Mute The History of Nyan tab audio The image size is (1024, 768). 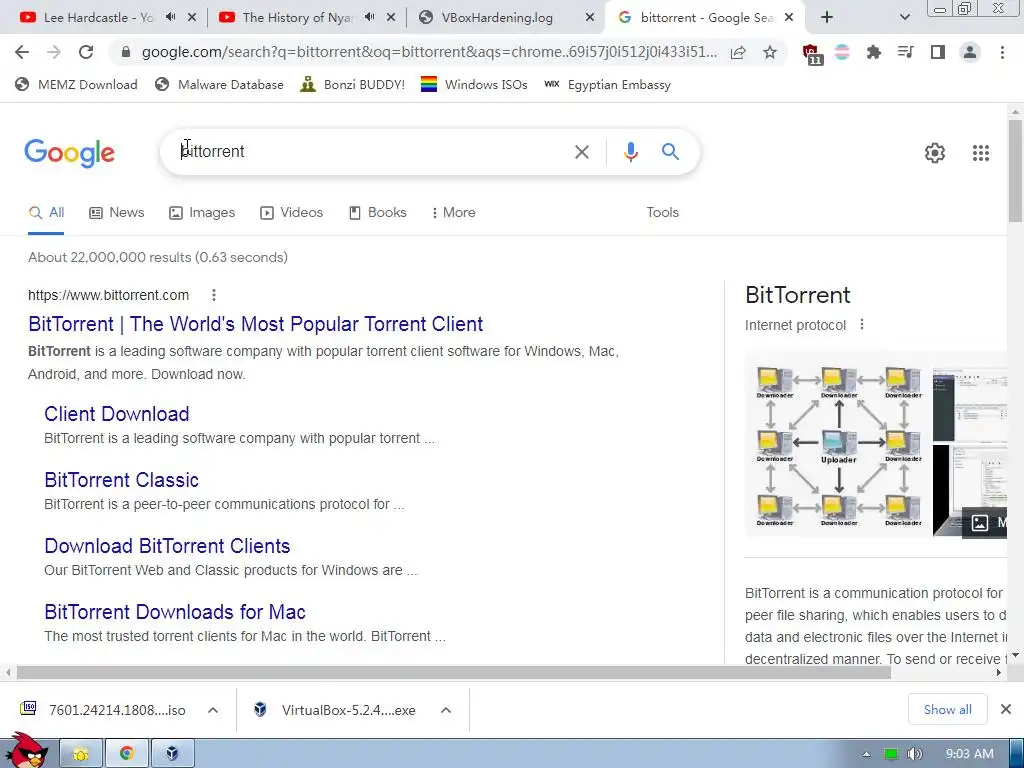click(x=370, y=17)
